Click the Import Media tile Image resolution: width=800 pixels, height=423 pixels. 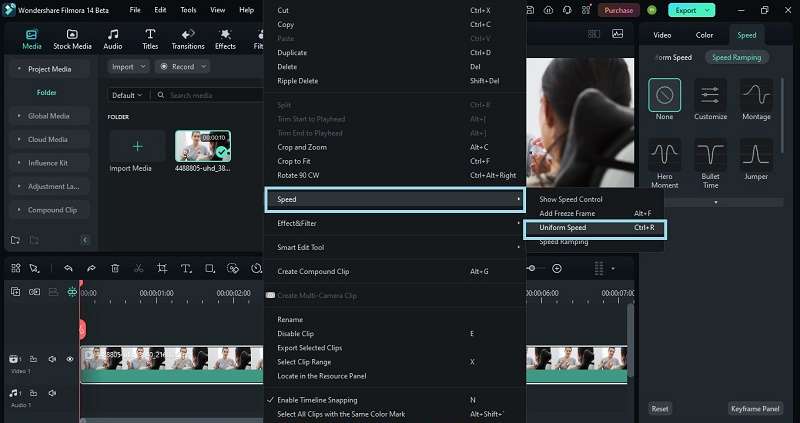pyautogui.click(x=137, y=152)
